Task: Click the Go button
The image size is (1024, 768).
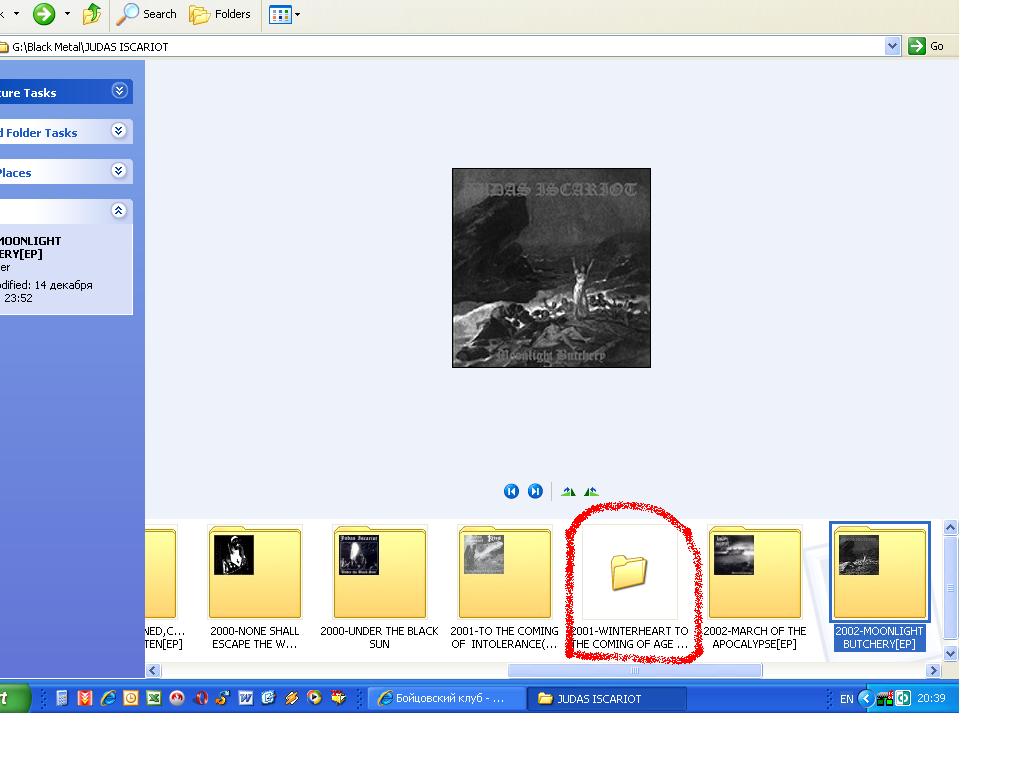Action: pos(926,46)
